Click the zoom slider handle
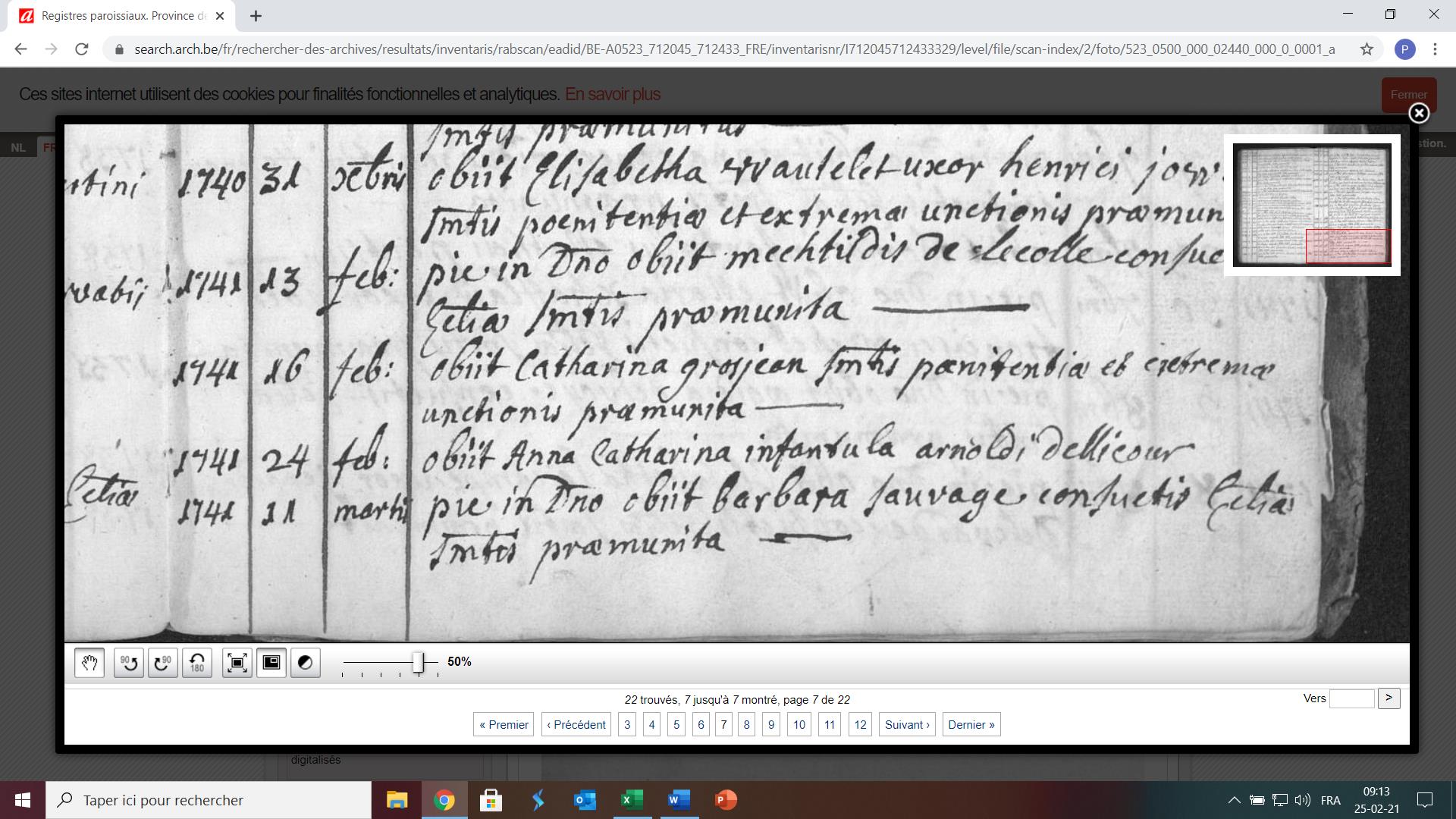 418,662
